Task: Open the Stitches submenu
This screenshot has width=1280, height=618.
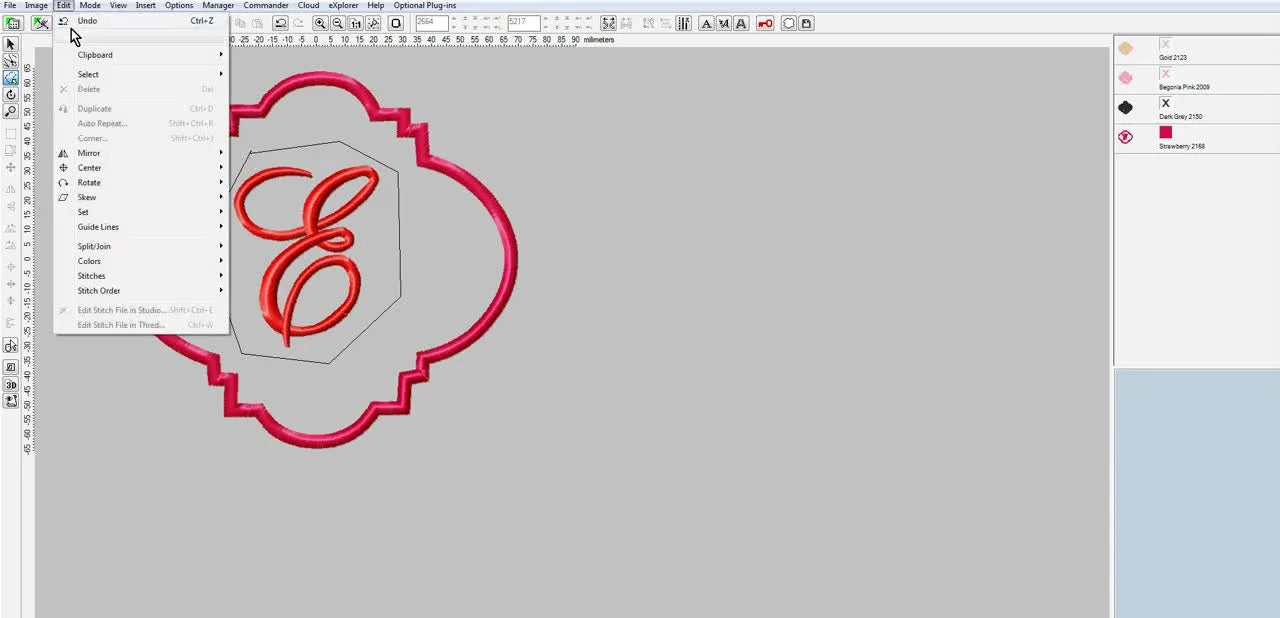Action: click(x=140, y=276)
